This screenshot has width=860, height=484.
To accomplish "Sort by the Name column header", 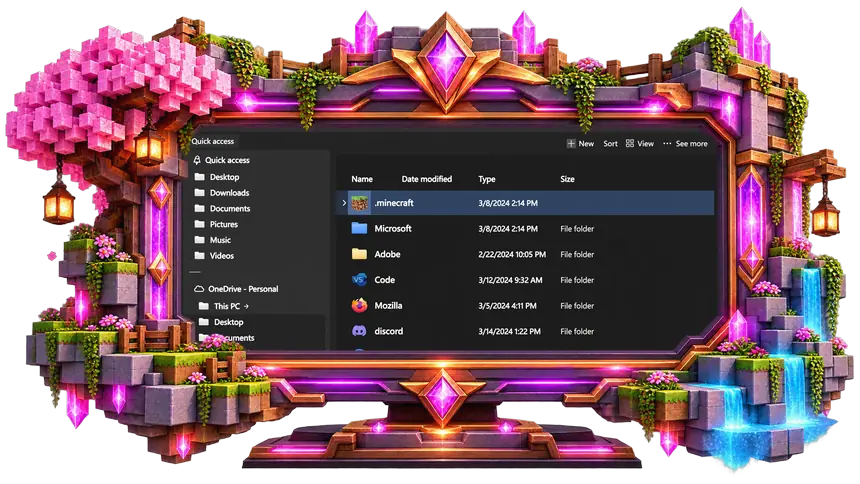I will [362, 179].
